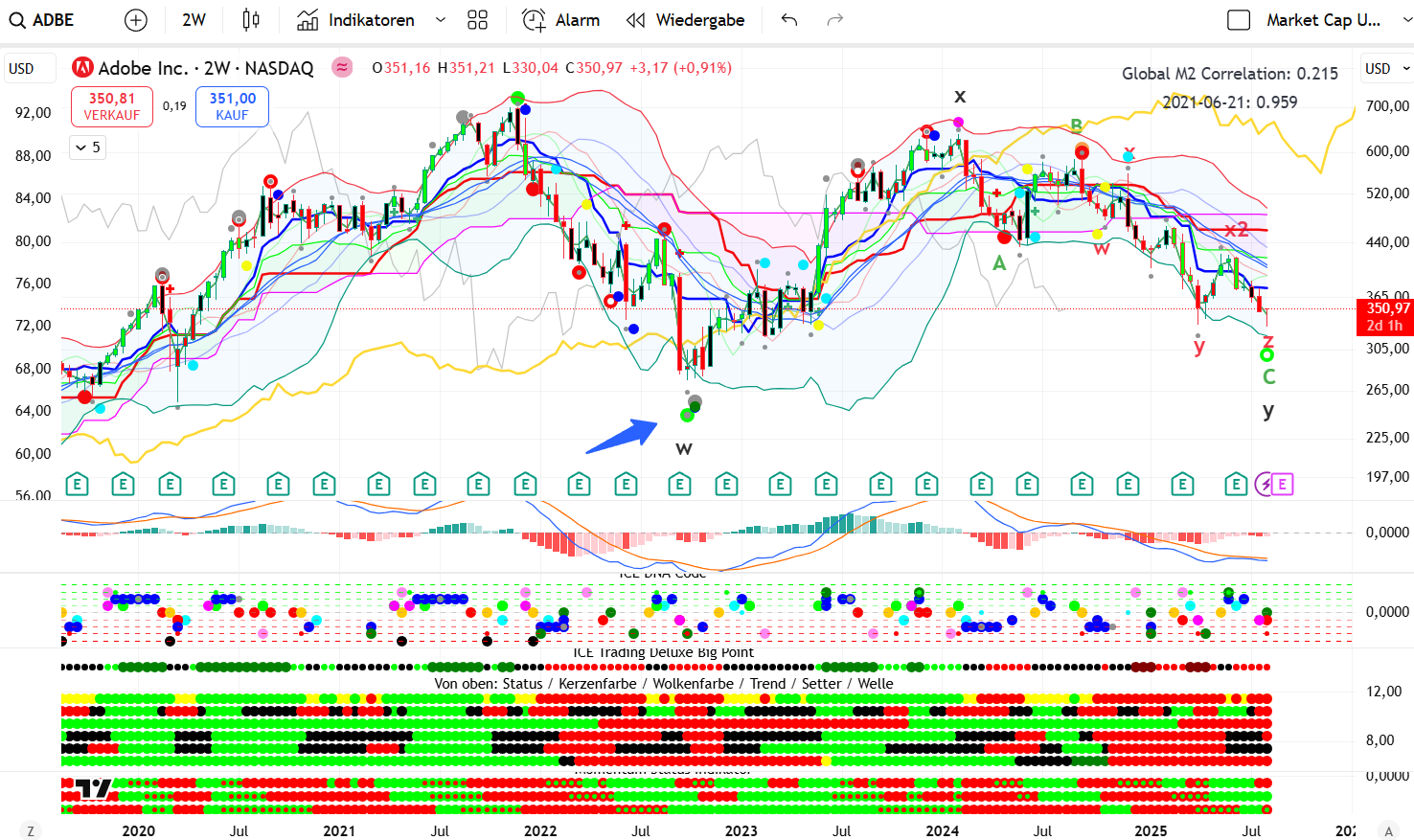Click the plus icon to compare symbols

136,20
